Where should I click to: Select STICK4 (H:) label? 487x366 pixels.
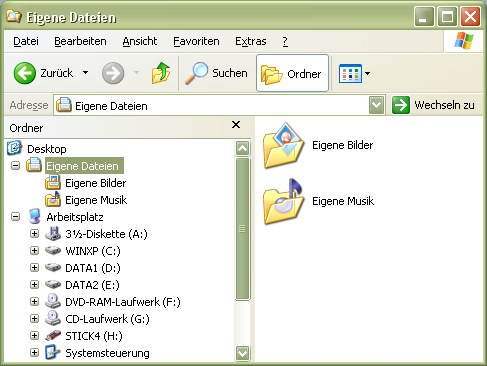pyautogui.click(x=94, y=336)
